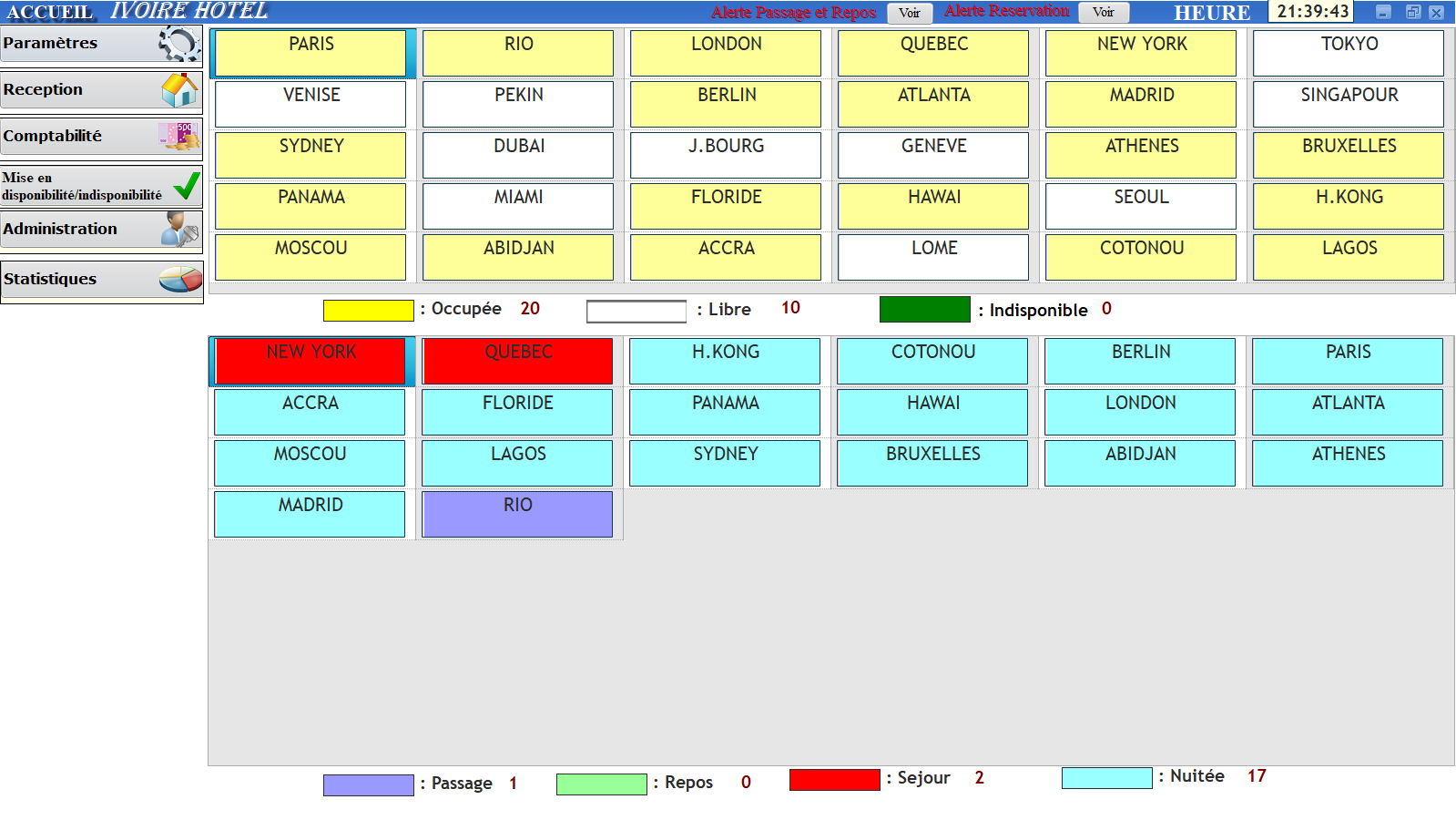Click the house icon for Reception
Image resolution: width=1456 pixels, height=820 pixels.
(179, 90)
